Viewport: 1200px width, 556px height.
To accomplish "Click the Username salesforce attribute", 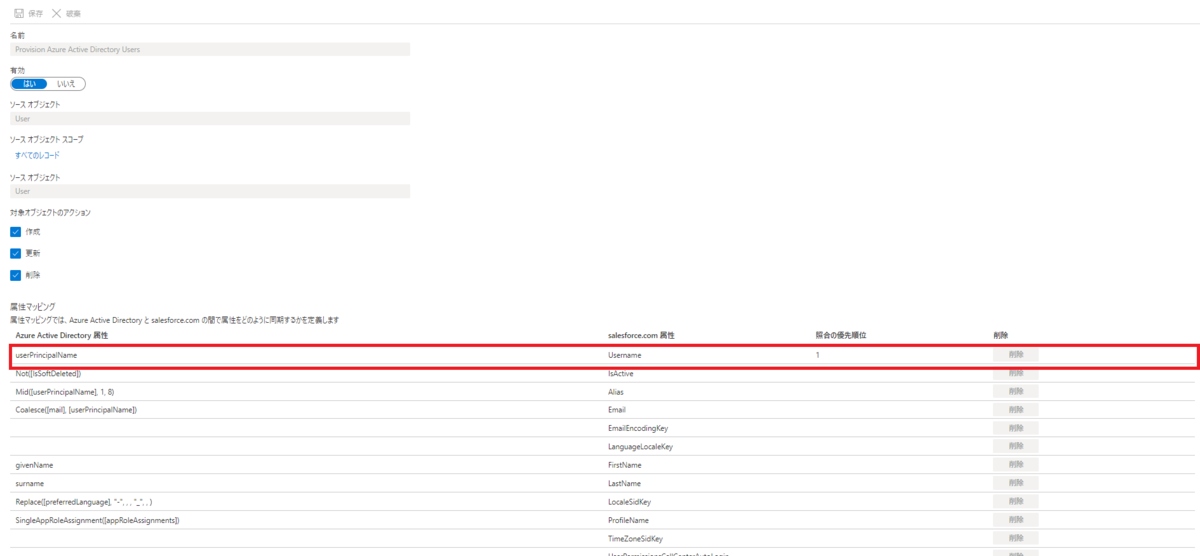I will point(624,355).
